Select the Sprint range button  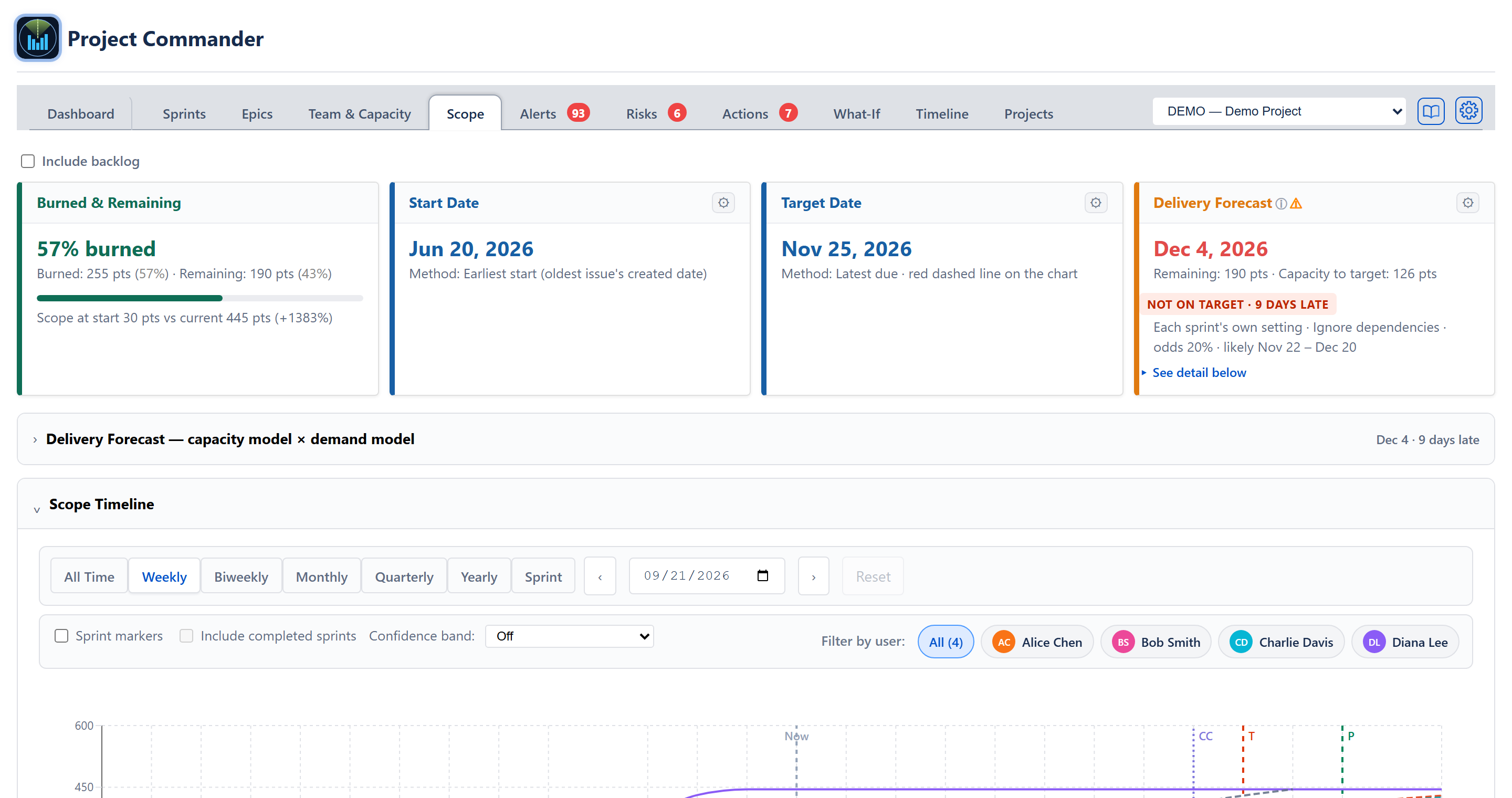click(543, 576)
